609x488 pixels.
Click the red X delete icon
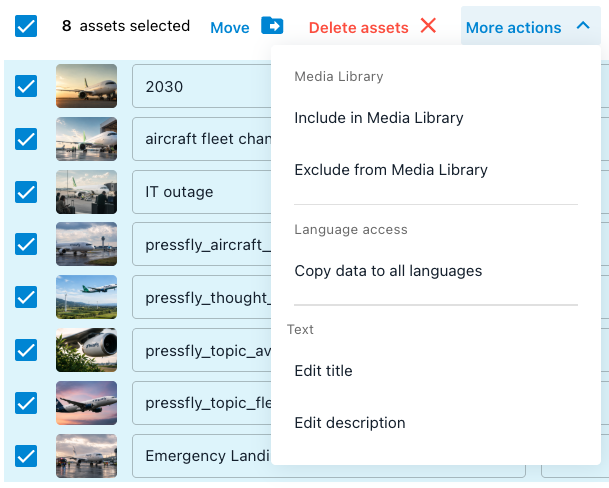(x=428, y=26)
